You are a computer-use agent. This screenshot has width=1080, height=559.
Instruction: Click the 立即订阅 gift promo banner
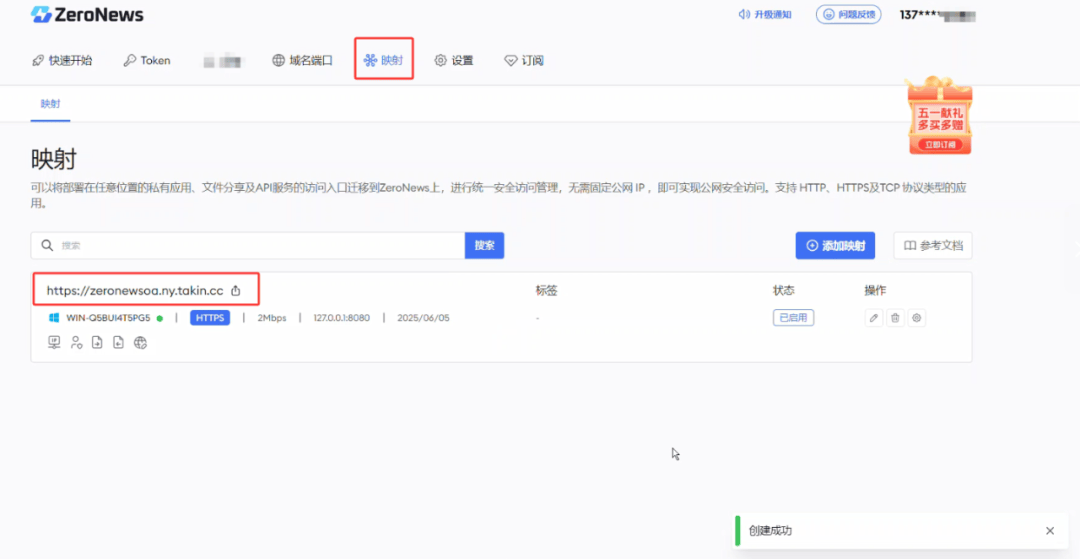tap(939, 115)
